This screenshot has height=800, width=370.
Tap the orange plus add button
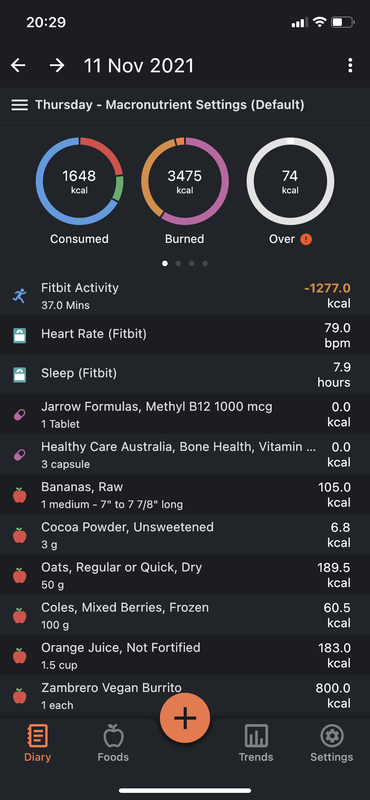point(185,718)
